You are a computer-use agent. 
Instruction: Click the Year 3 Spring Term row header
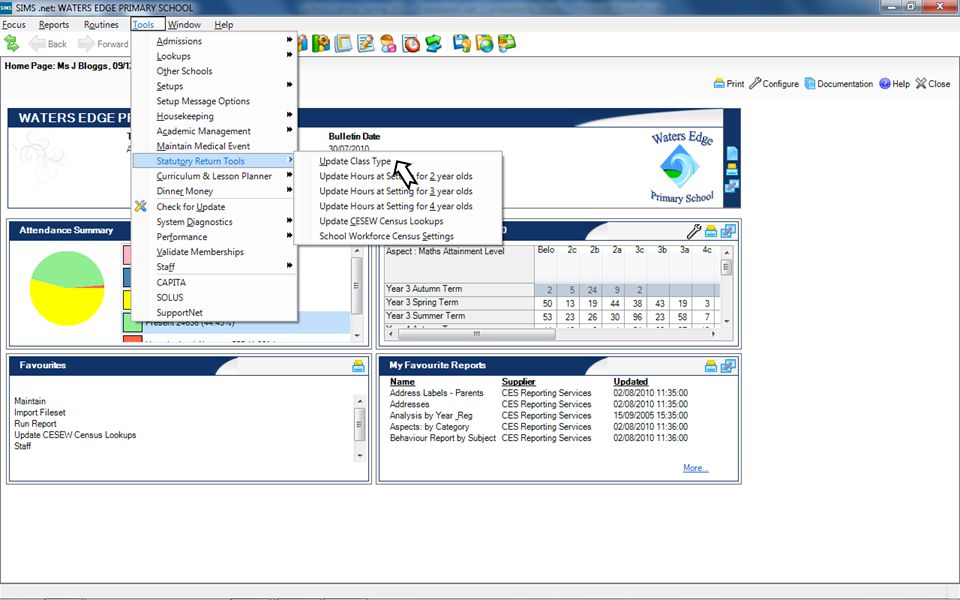coord(459,302)
